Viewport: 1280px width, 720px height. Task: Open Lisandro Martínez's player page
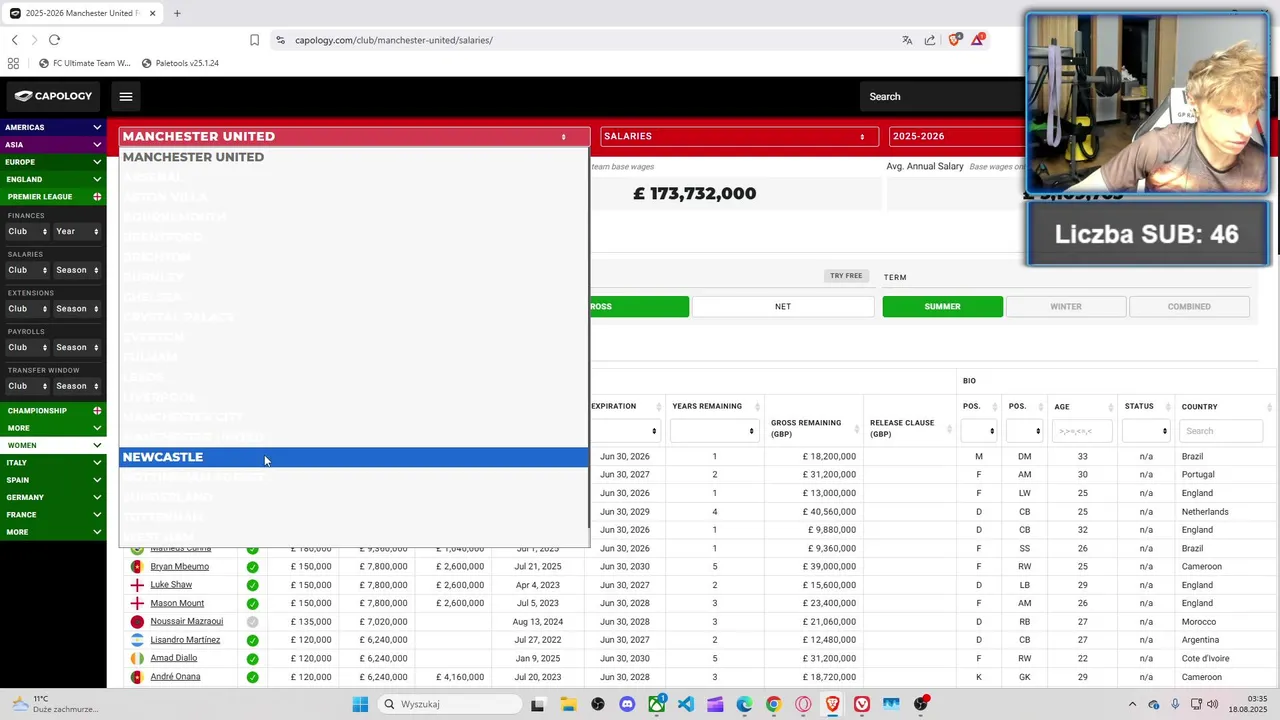[185, 640]
